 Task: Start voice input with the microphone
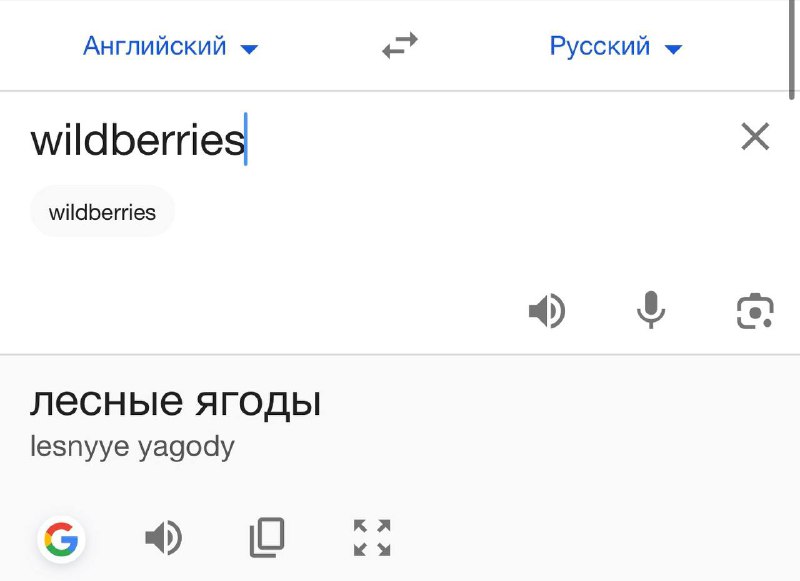(651, 311)
